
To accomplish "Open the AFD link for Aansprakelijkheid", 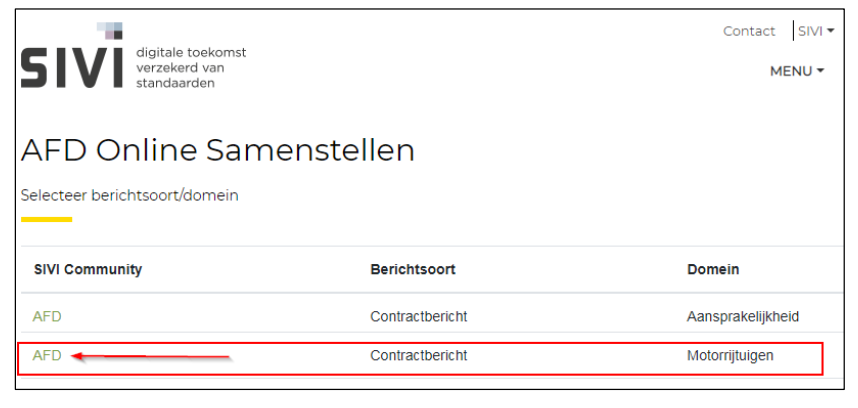I will pyautogui.click(x=47, y=317).
